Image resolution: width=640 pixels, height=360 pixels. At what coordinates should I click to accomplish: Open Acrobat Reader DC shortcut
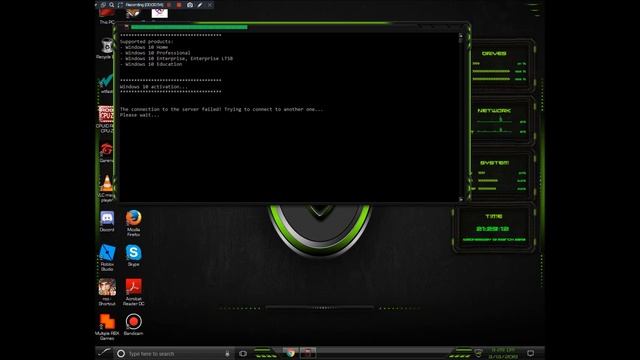[133, 292]
